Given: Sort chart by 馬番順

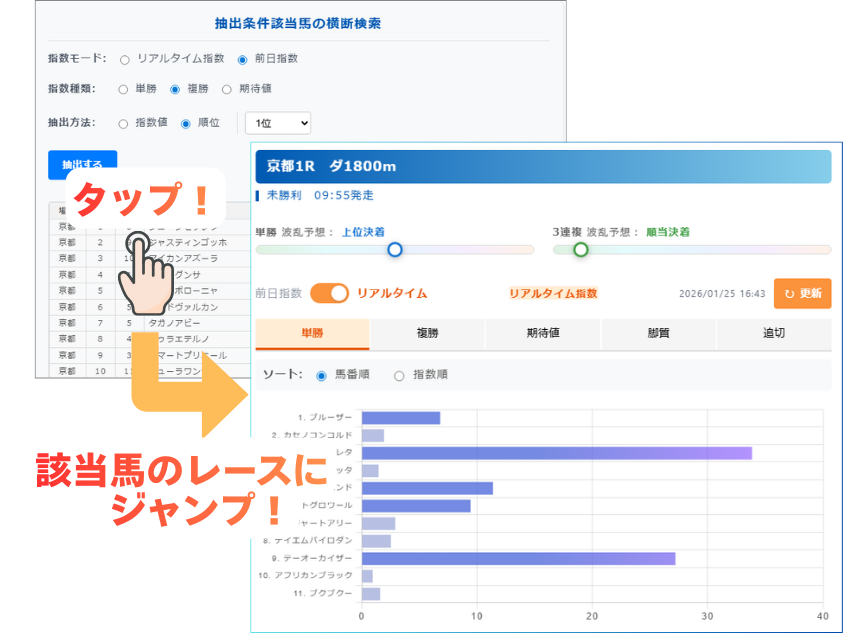Looking at the screenshot, I should point(321,376).
